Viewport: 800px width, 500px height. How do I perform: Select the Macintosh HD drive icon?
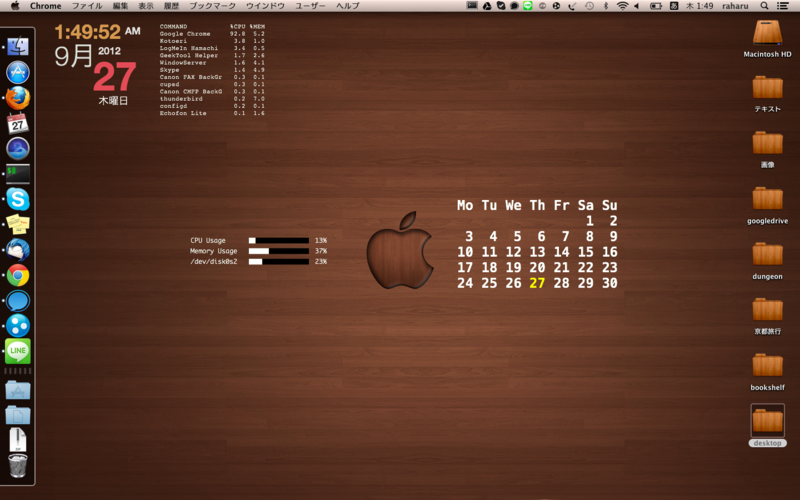click(x=767, y=33)
